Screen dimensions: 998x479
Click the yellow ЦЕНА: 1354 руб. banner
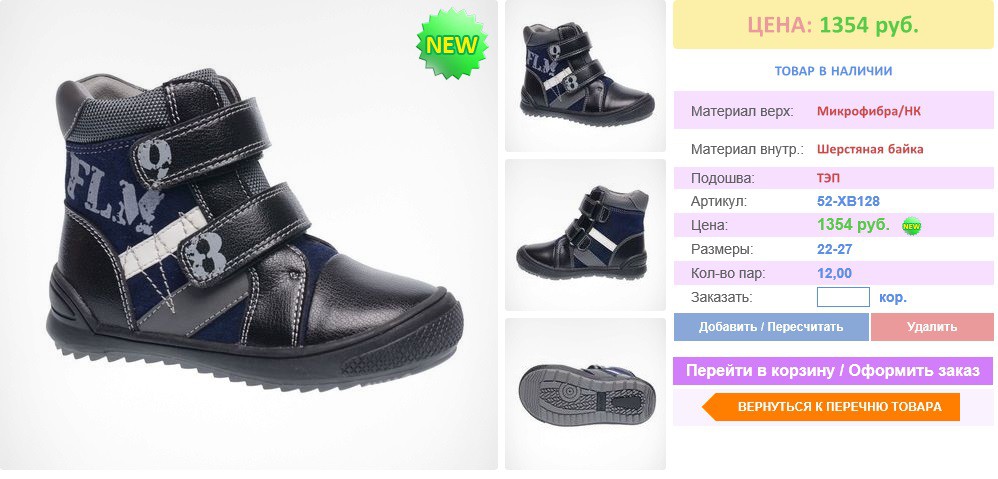[x=833, y=25]
